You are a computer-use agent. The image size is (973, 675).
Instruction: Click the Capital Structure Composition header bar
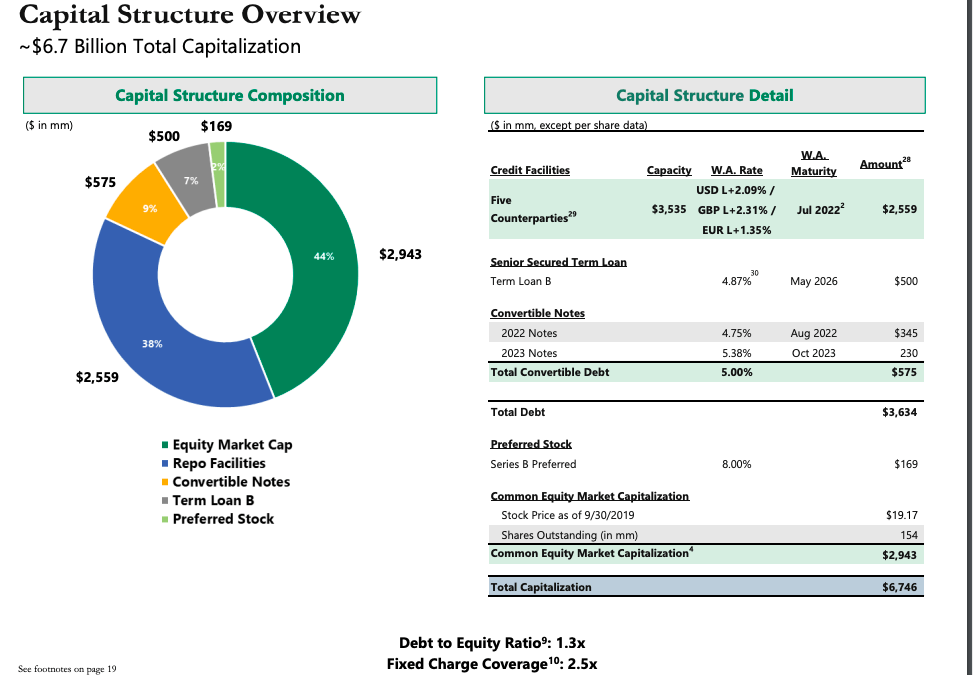[x=230, y=95]
